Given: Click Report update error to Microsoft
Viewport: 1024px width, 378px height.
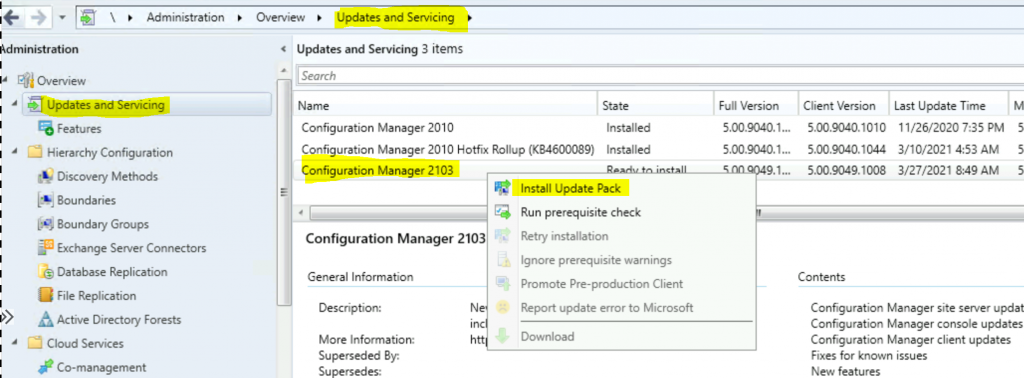Looking at the screenshot, I should pyautogui.click(x=607, y=307).
